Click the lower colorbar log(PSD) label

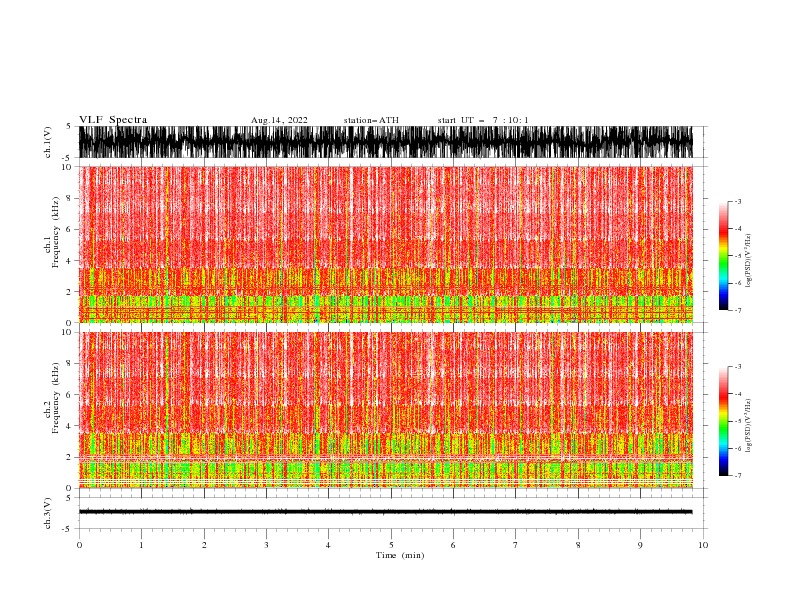[x=748, y=426]
